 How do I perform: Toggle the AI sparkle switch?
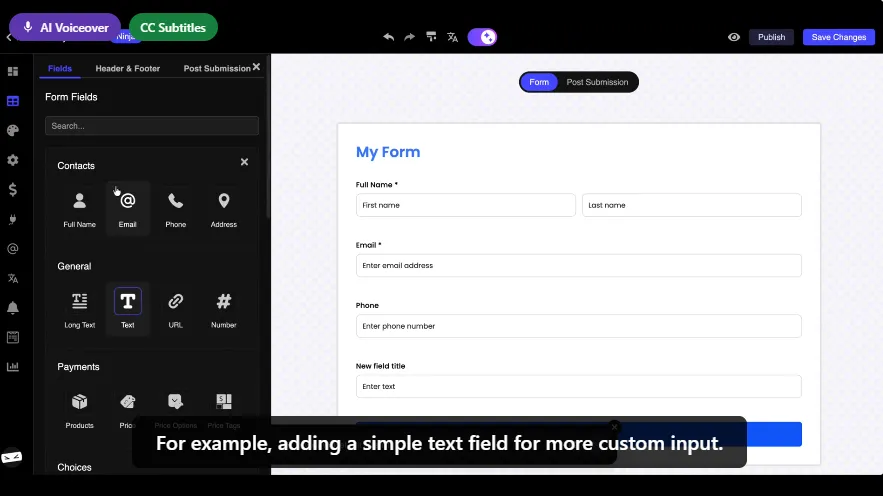tap(482, 37)
